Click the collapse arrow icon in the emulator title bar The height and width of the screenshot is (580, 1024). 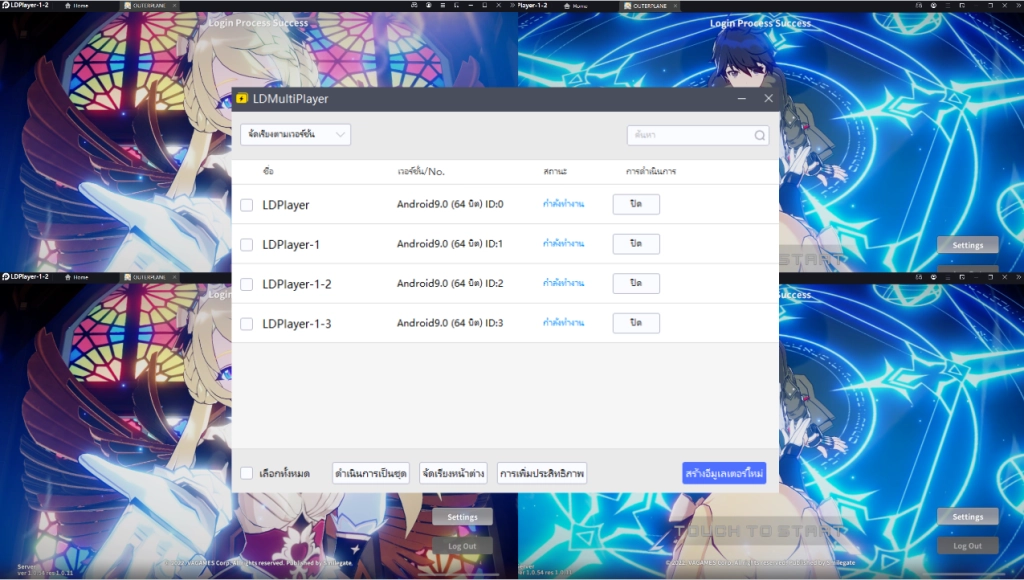[513, 5]
